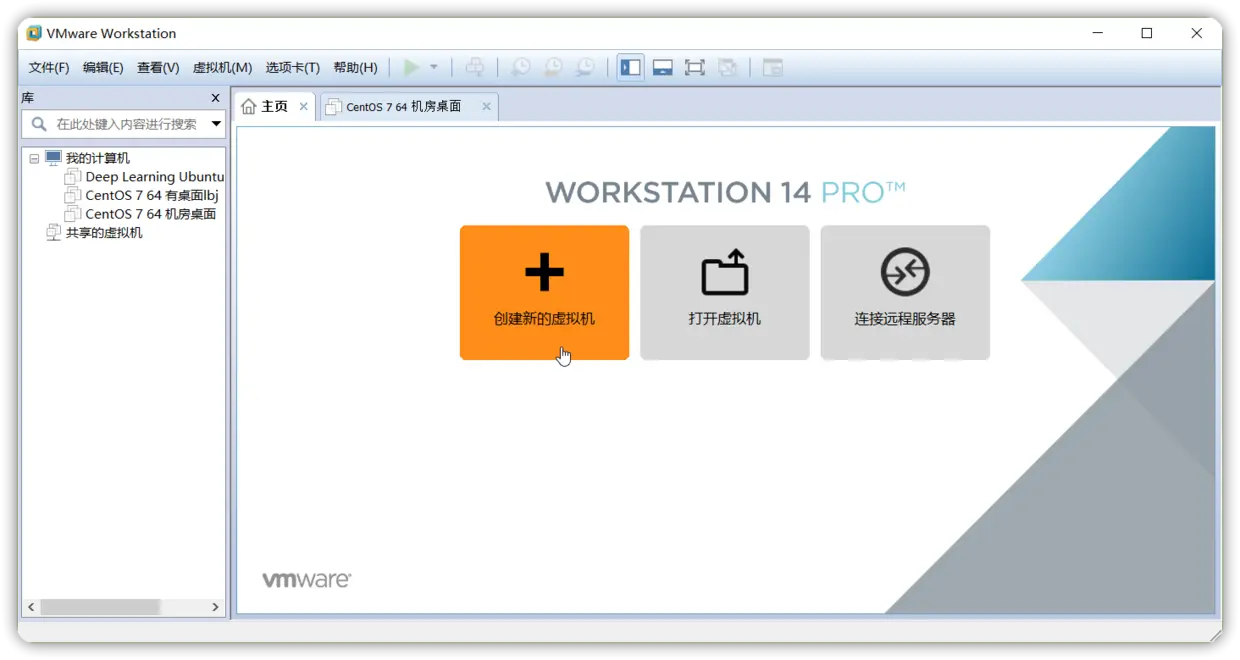Image resolution: width=1240 pixels, height=660 pixels.
Task: Open the library search dropdown arrow
Action: [216, 124]
